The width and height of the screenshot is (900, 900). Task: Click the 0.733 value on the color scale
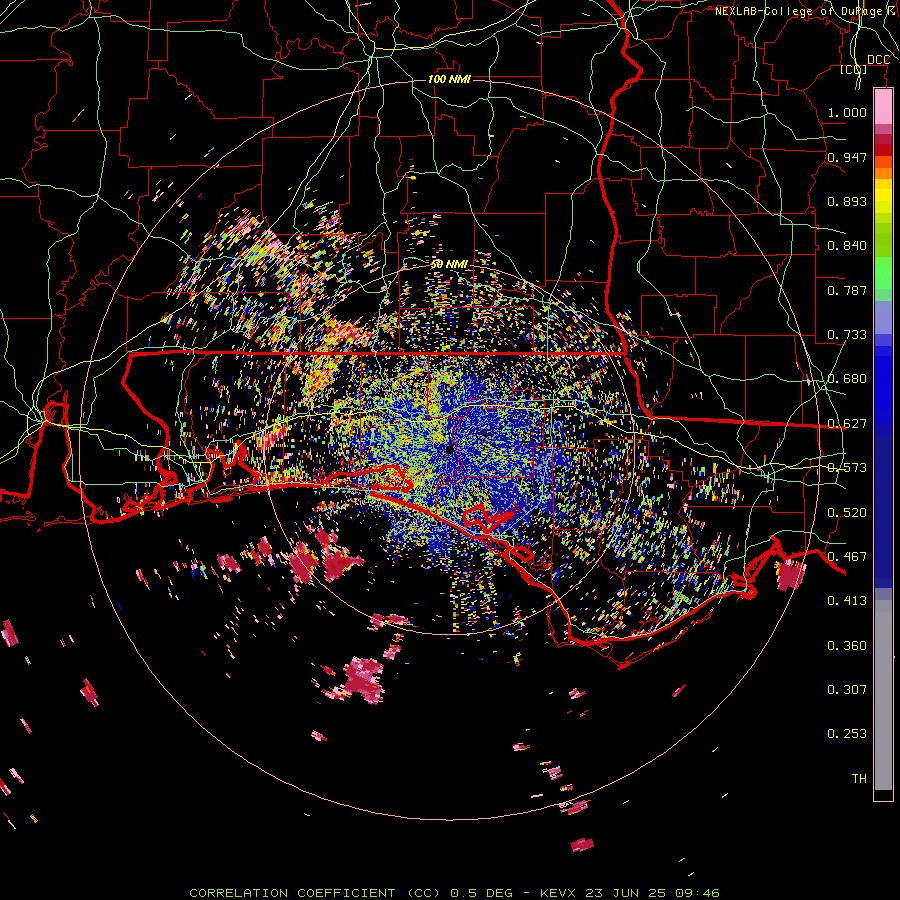pos(847,335)
